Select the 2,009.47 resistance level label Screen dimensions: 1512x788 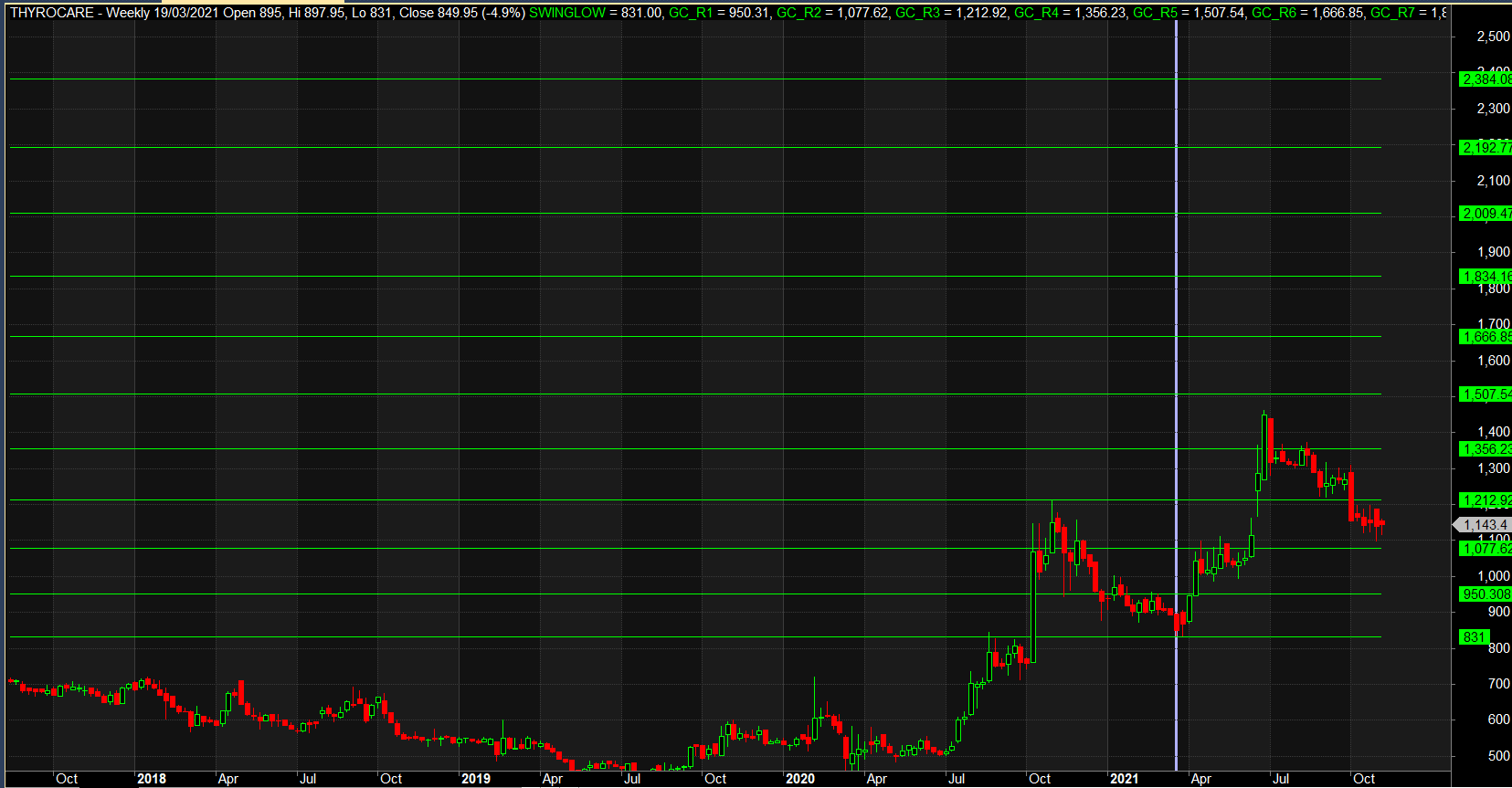[x=1486, y=214]
